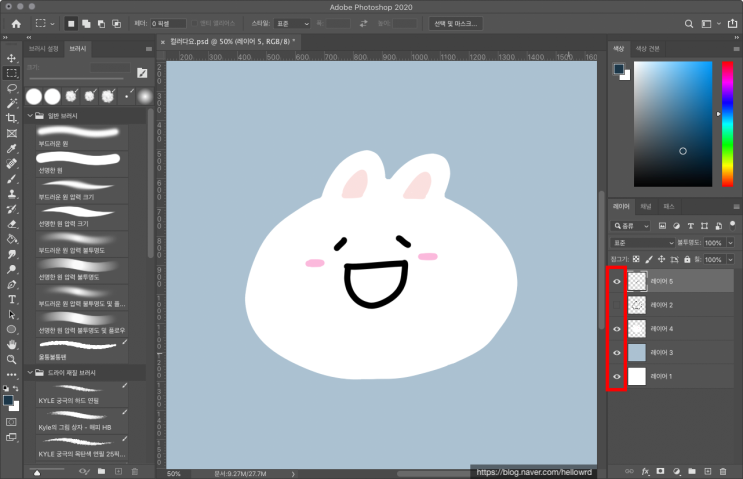This screenshot has width=743, height=479.
Task: Open the fill 100% slider arrow
Action: coord(730,259)
